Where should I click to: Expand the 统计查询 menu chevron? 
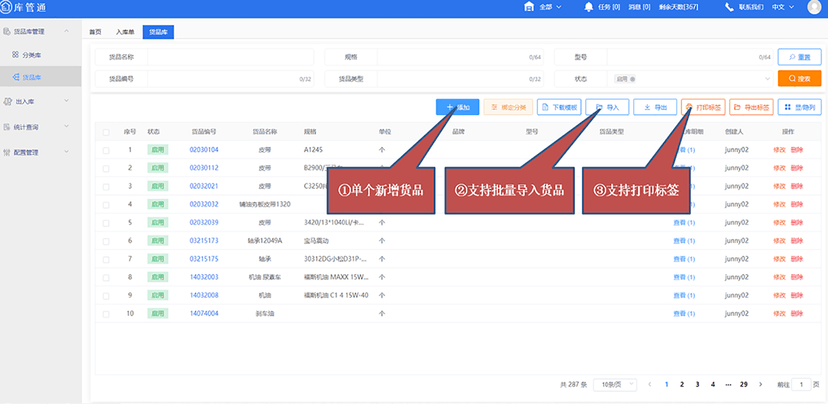click(x=67, y=126)
